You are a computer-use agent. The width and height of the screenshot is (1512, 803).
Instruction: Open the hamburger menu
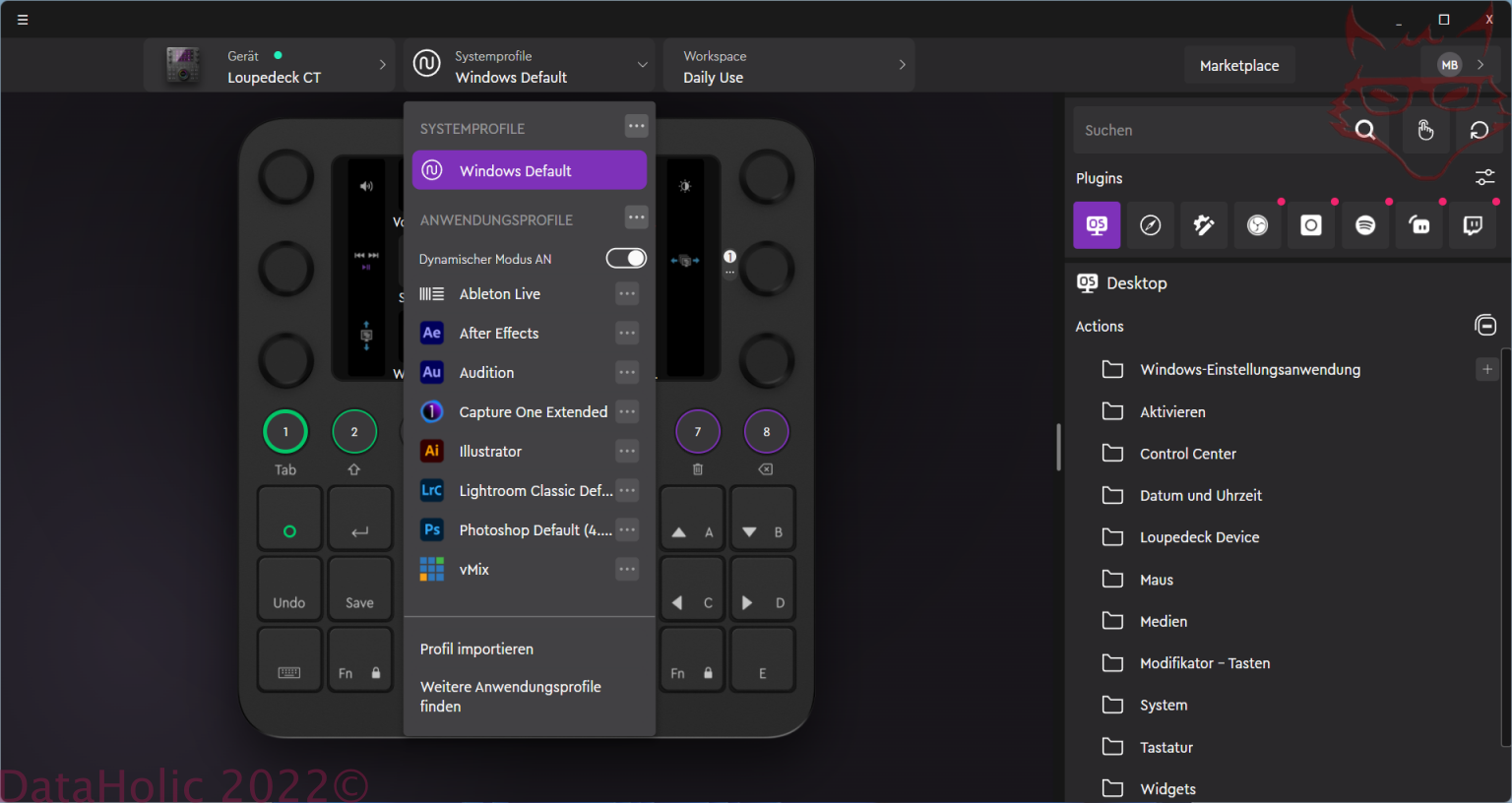pyautogui.click(x=23, y=20)
